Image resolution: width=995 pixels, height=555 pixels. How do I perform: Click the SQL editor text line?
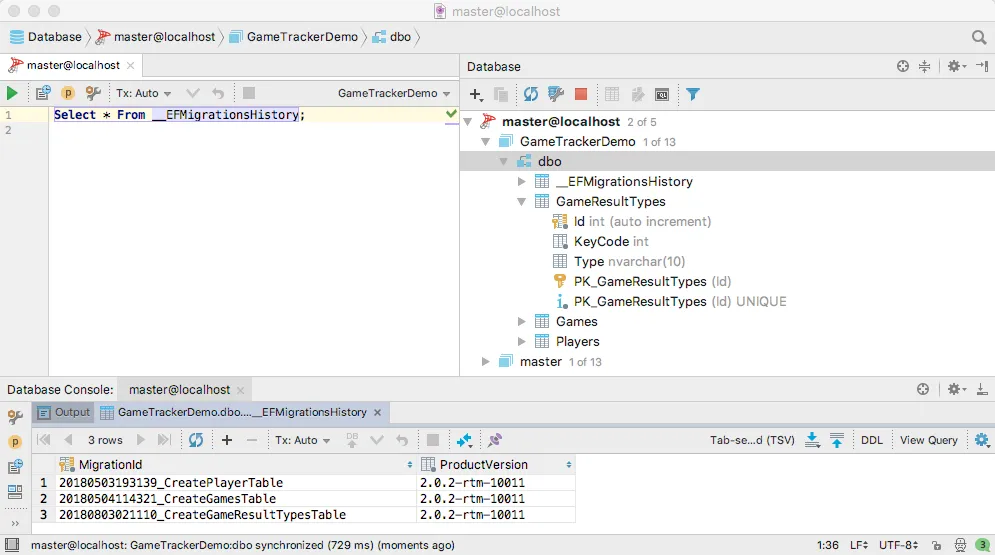pyautogui.click(x=179, y=115)
